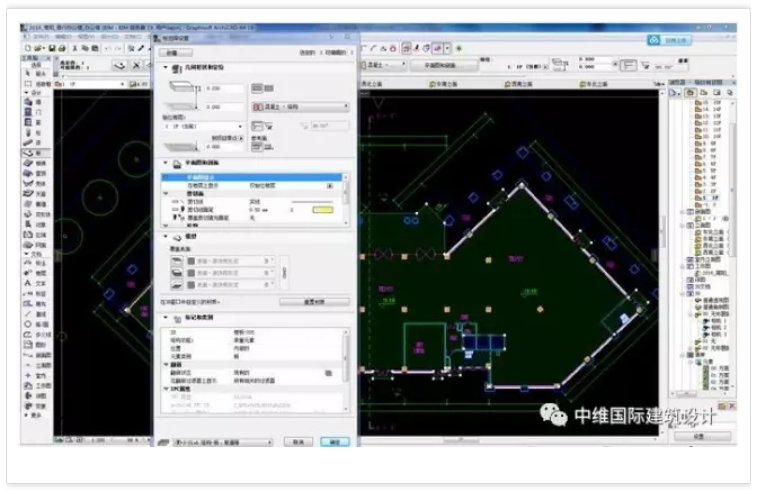Viewport: 757px width, 490px height.
Task: Switch to the third elevation tab
Action: coord(518,84)
